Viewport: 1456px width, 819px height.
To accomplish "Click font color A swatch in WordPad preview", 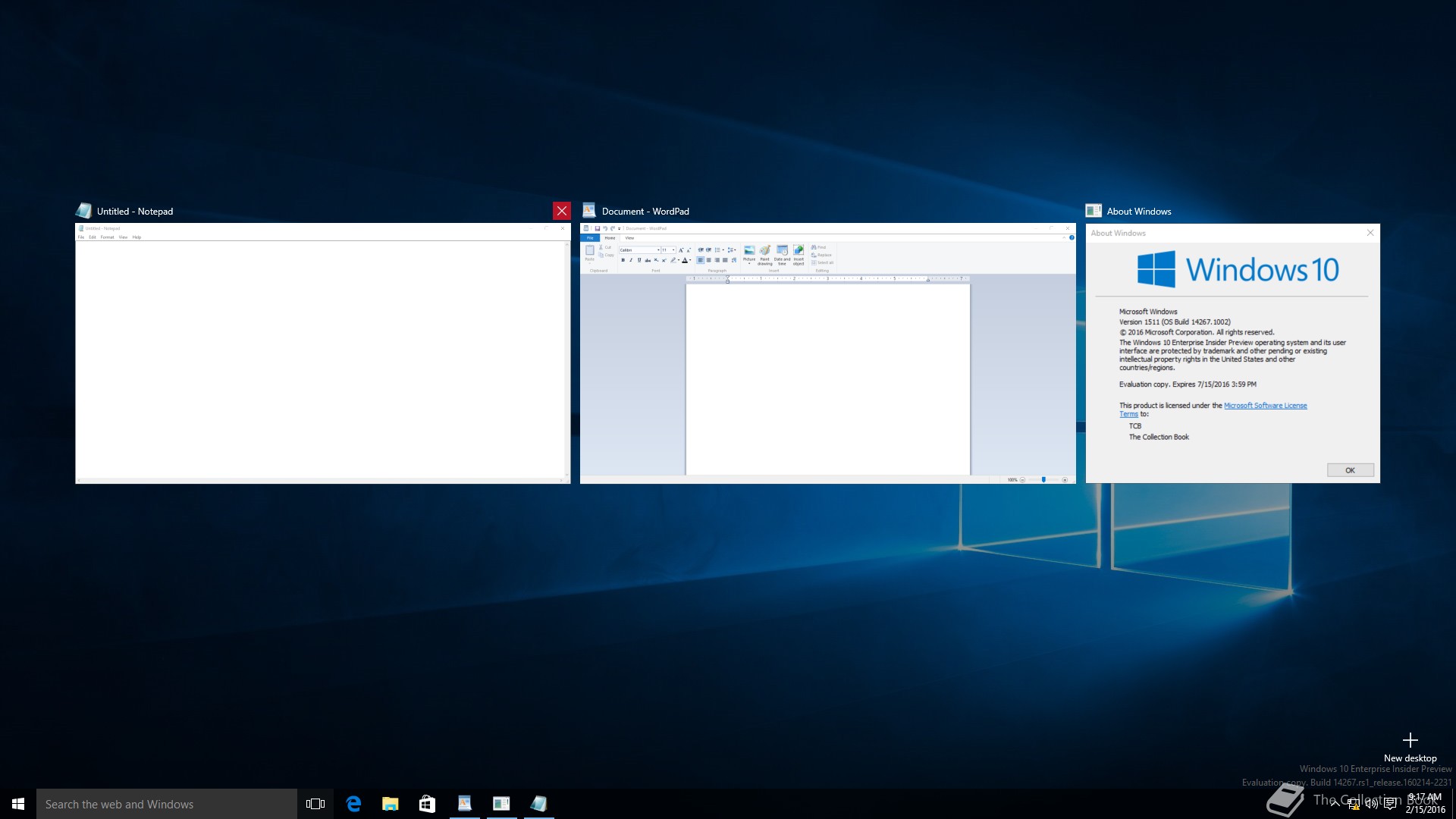I will coord(685,260).
